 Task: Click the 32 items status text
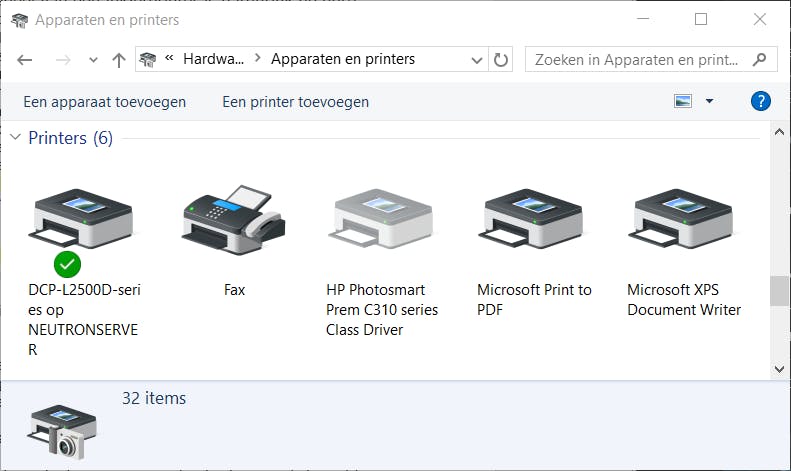tap(154, 398)
